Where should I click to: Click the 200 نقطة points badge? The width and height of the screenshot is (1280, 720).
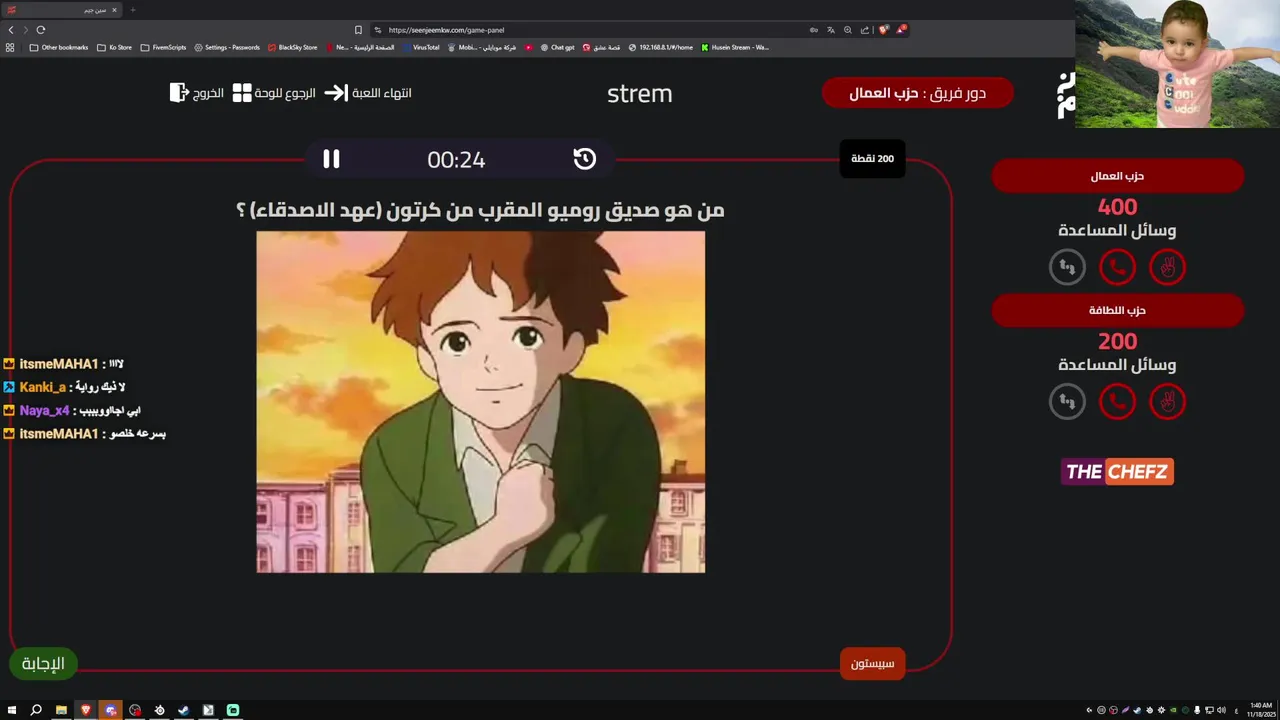click(872, 159)
